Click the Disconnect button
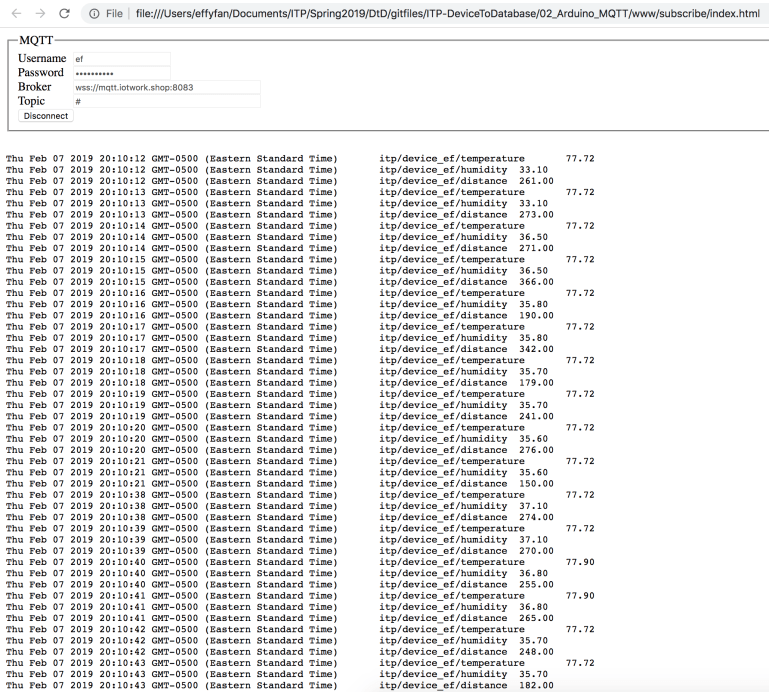 tap(46, 116)
